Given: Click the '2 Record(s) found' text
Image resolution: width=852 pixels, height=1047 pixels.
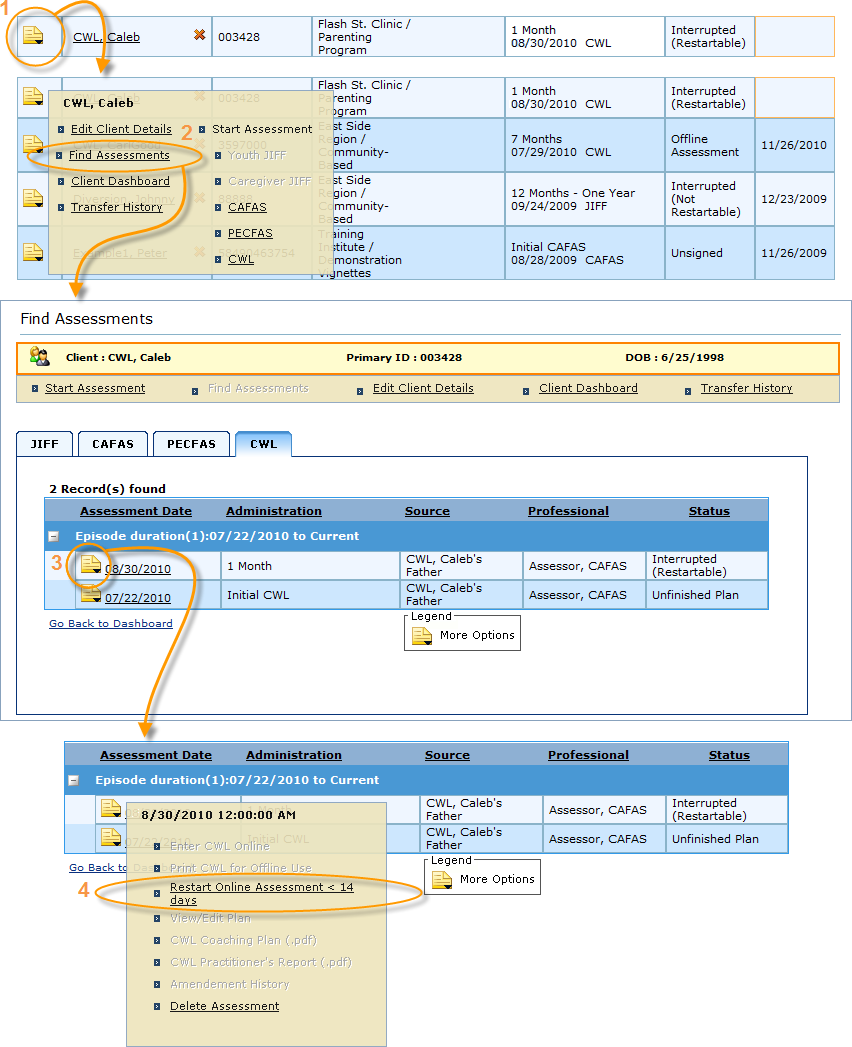Looking at the screenshot, I should (x=108, y=489).
